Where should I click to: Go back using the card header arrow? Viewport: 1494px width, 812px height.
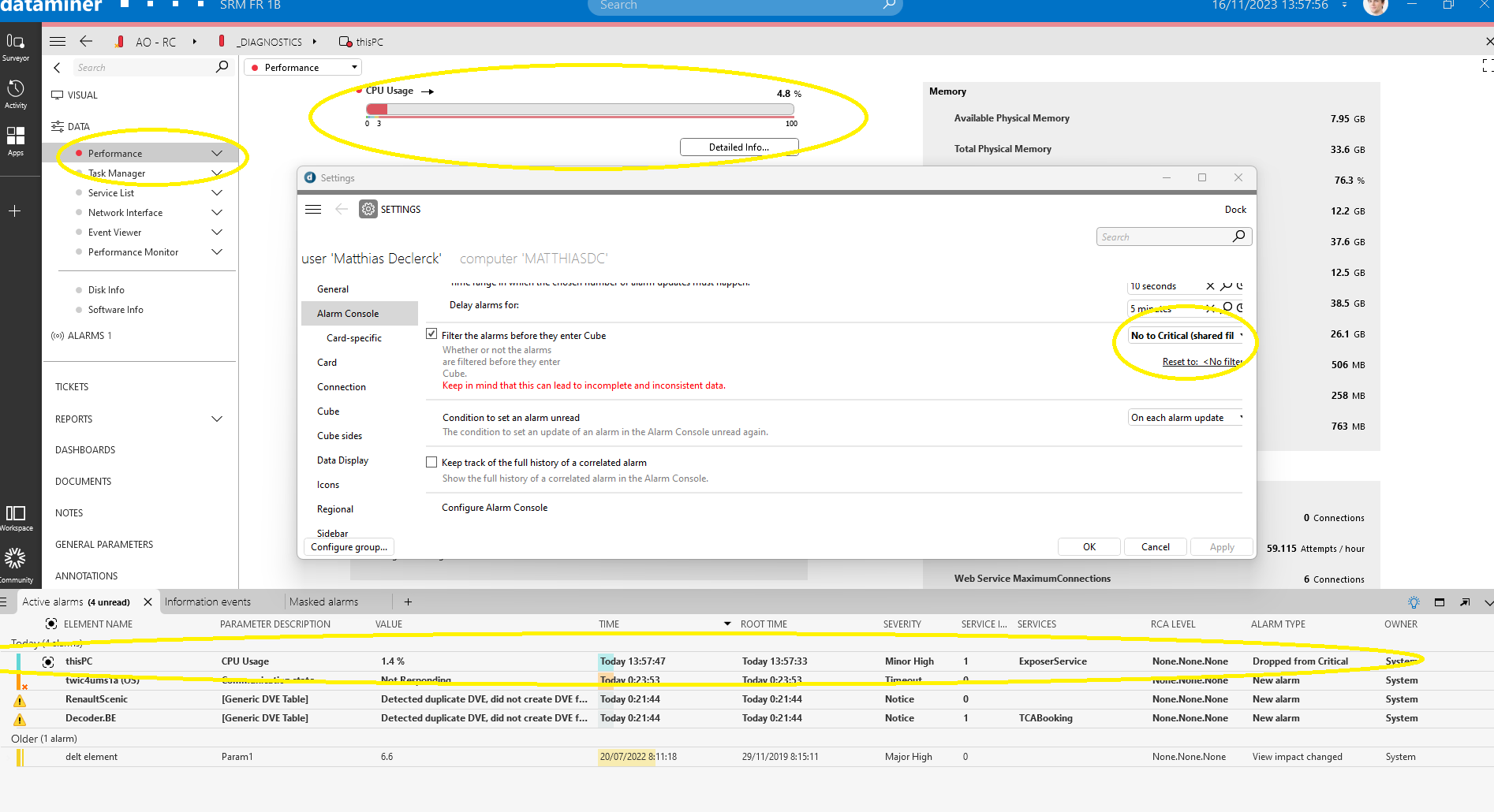pos(86,41)
